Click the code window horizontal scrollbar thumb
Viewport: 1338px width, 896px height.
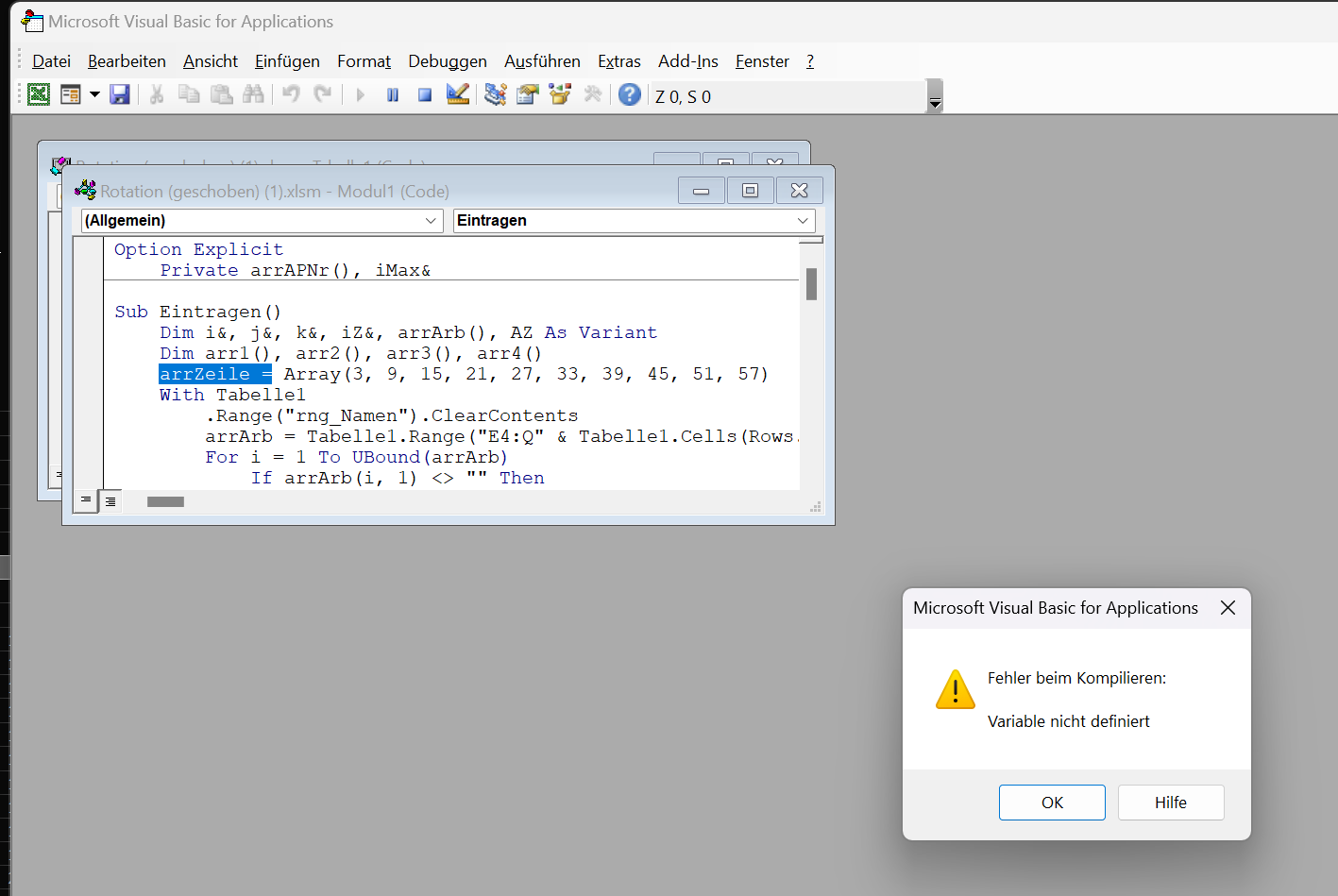(165, 501)
